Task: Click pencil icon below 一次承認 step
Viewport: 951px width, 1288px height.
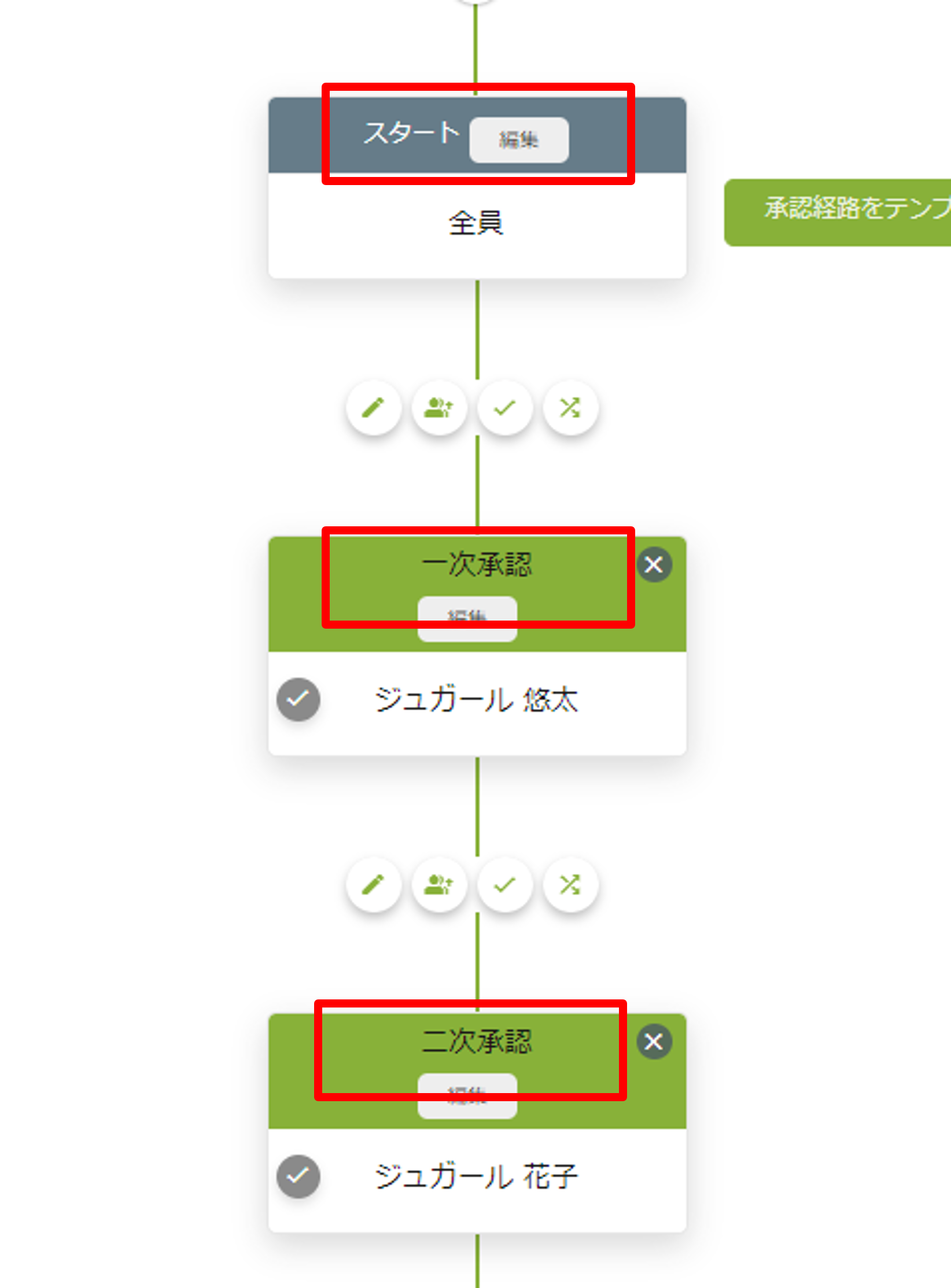Action: point(374,884)
